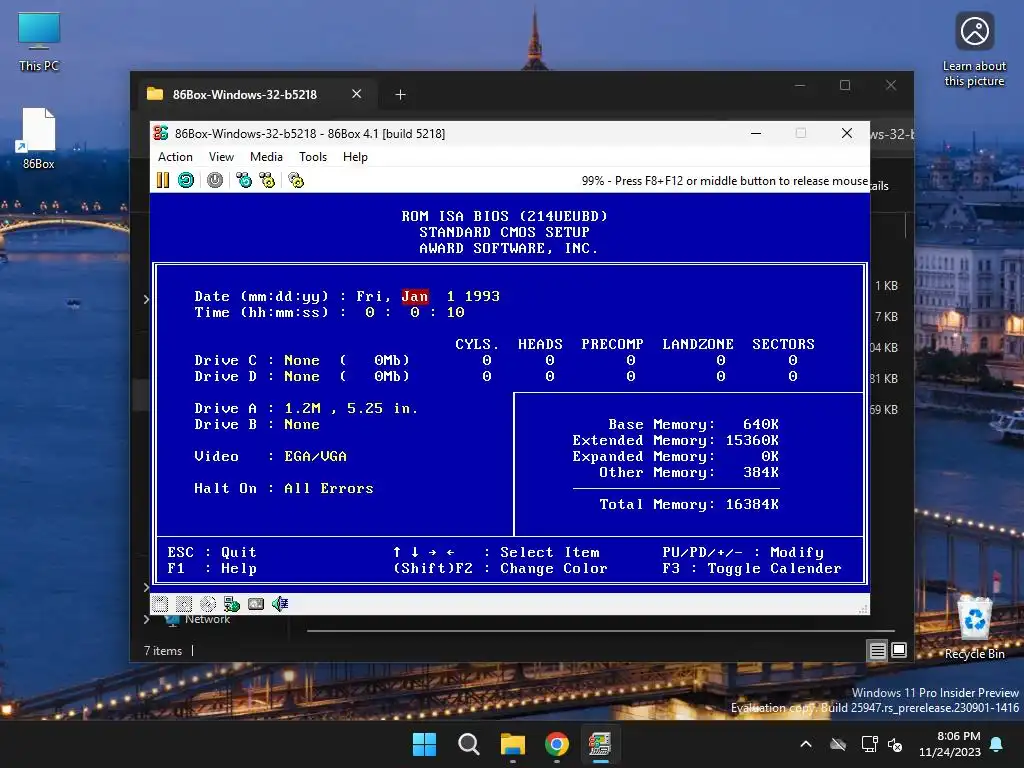Click the cassette/card status bar icon
The image size is (1024, 768).
point(256,604)
